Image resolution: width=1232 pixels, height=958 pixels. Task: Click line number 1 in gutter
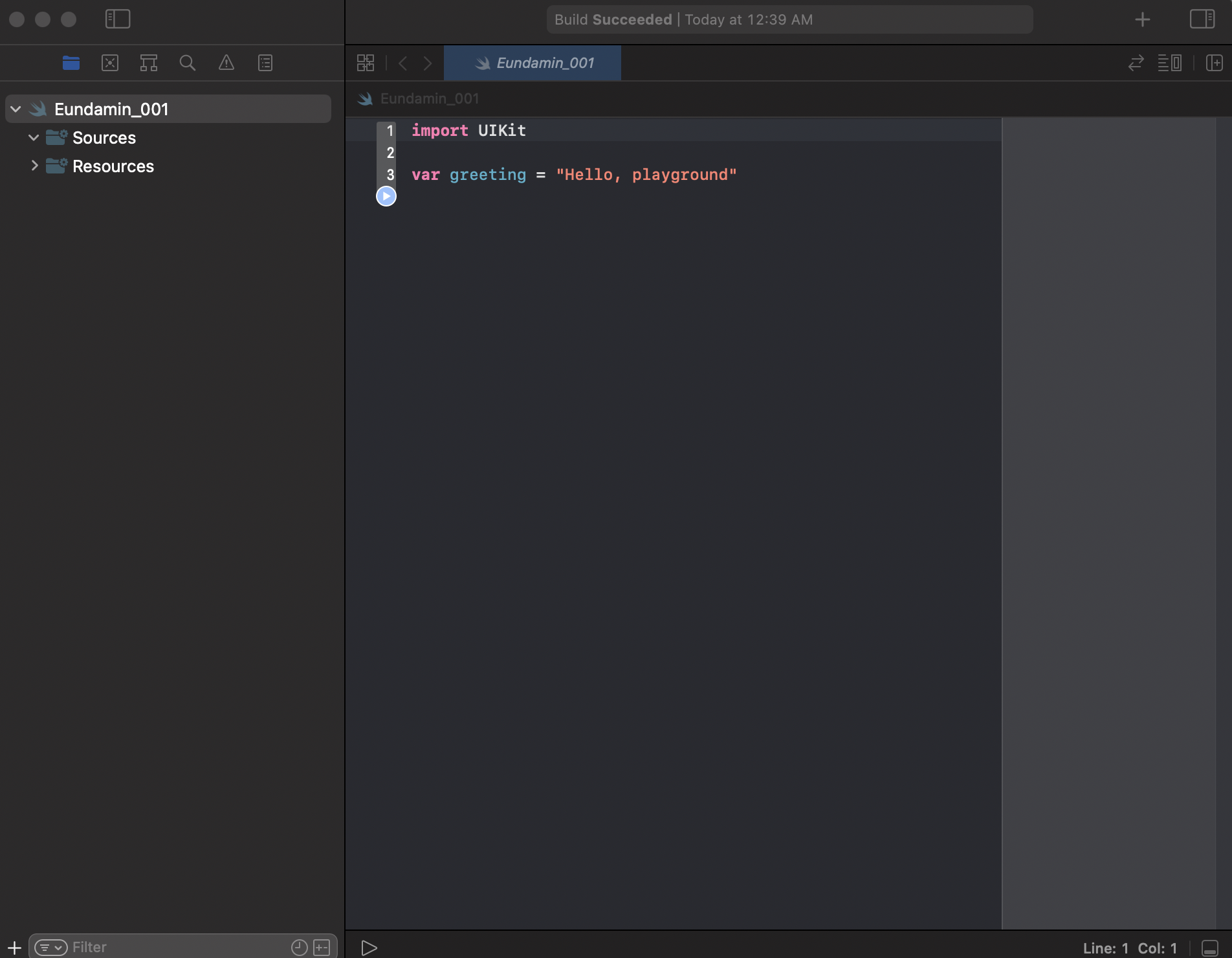coord(390,131)
